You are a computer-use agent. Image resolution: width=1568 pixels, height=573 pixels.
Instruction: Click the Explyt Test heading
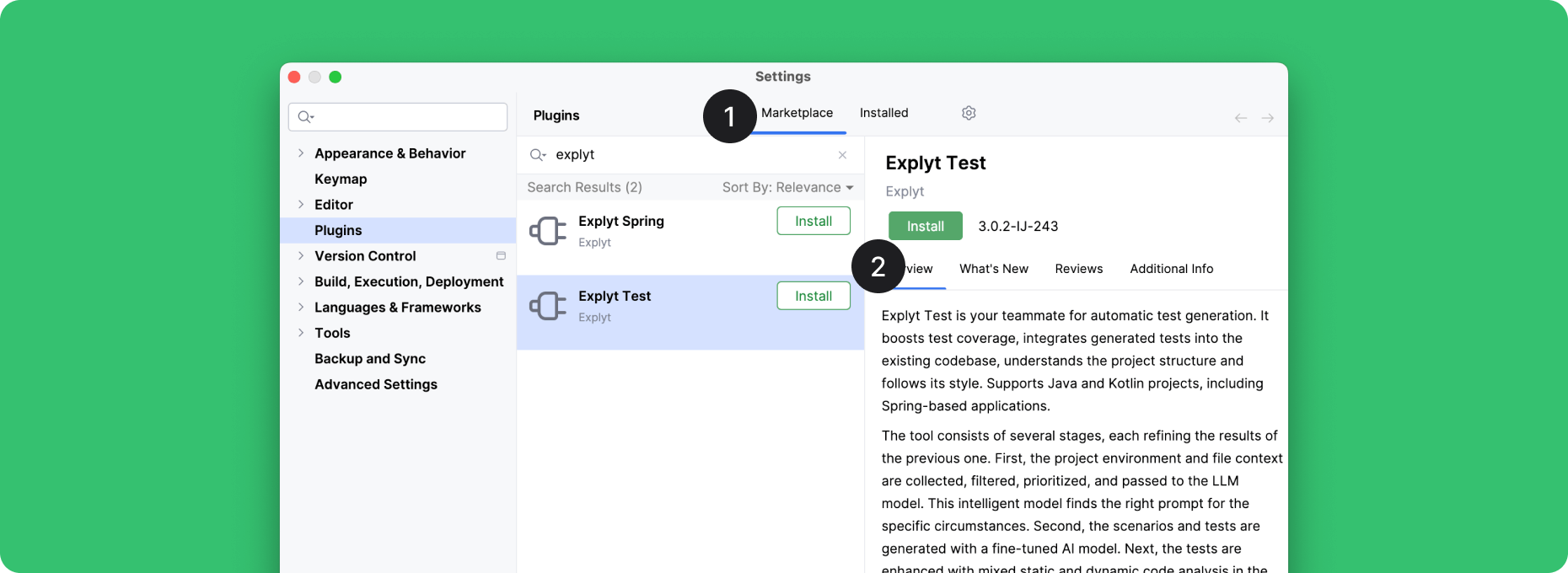(935, 163)
